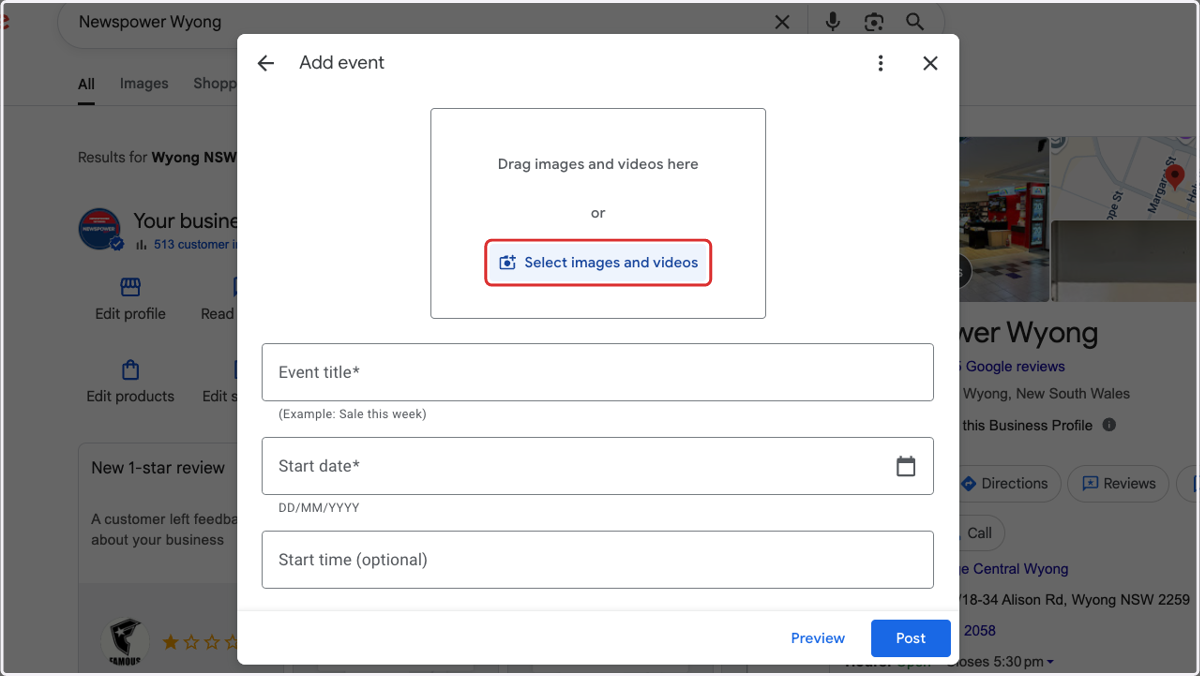The height and width of the screenshot is (676, 1200).
Task: Switch to the Images search tab
Action: 144,84
